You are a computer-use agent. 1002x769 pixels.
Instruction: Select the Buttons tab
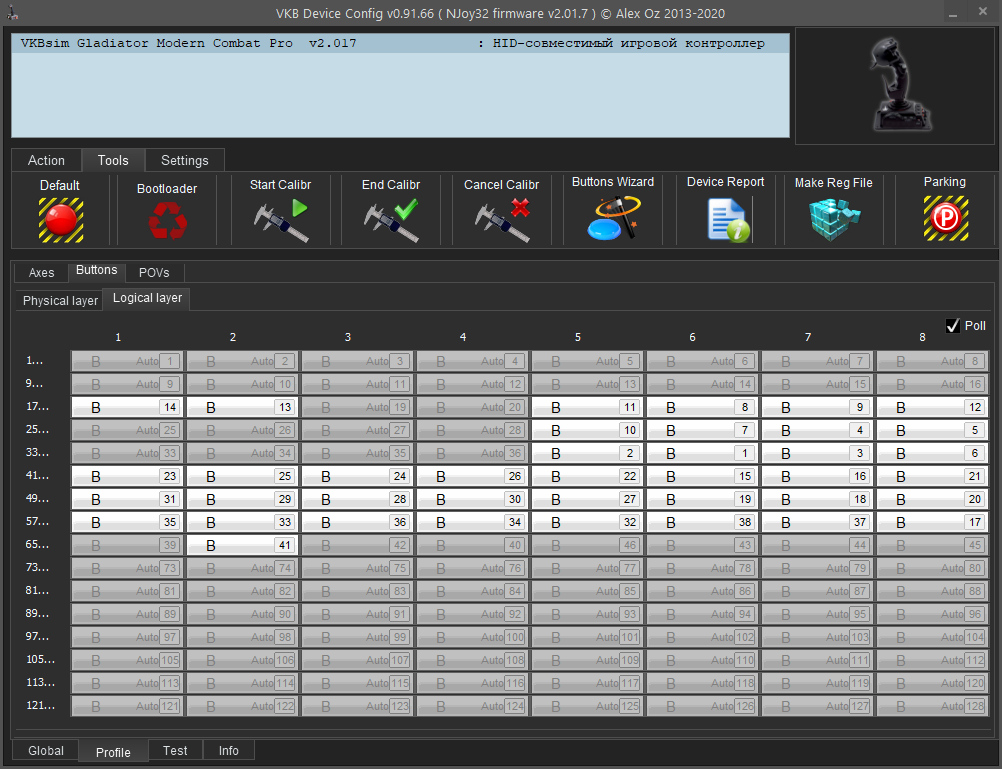pyautogui.click(x=96, y=270)
